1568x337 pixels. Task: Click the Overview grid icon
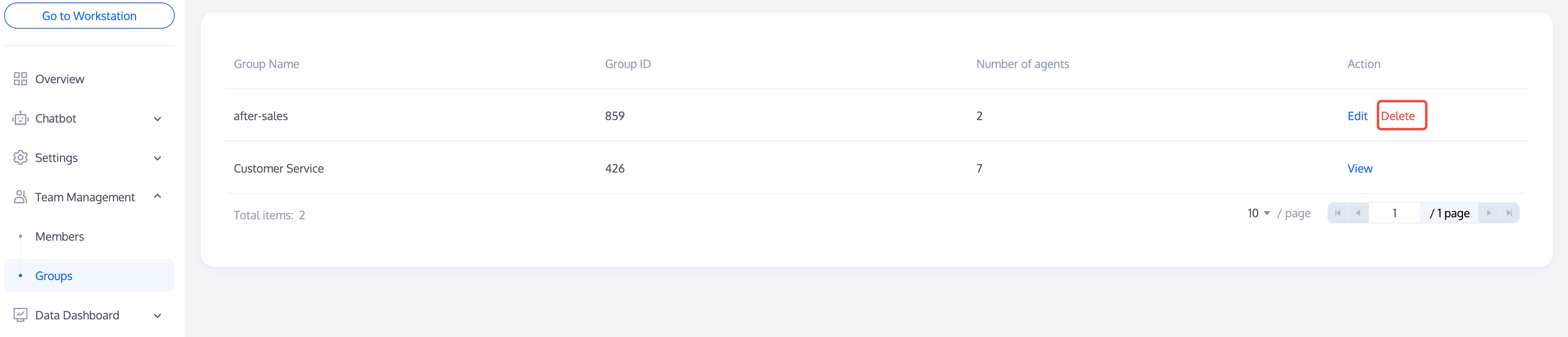click(x=20, y=79)
